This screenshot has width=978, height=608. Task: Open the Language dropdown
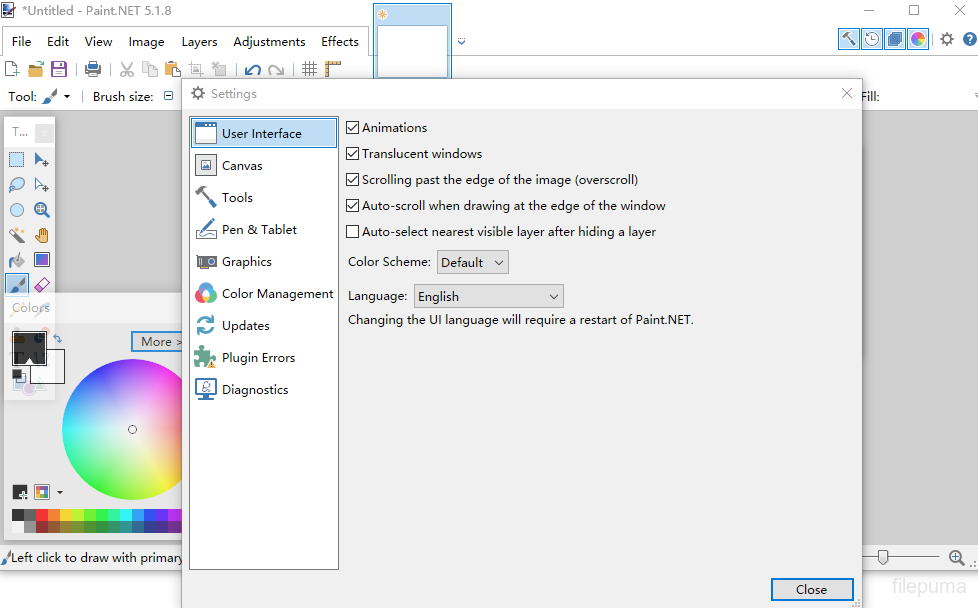click(489, 296)
